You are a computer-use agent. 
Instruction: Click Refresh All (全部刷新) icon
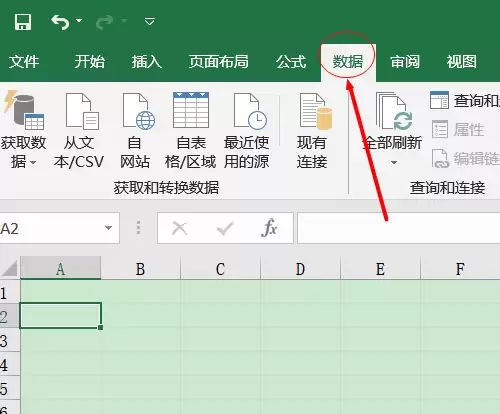click(394, 112)
